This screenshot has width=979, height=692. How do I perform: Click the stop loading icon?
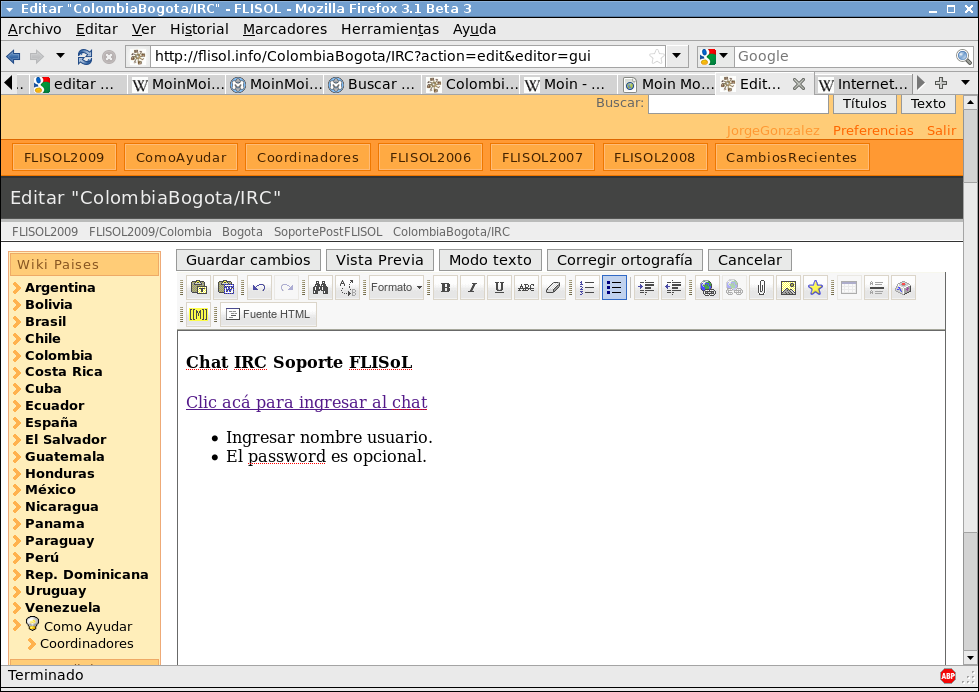[x=109, y=57]
